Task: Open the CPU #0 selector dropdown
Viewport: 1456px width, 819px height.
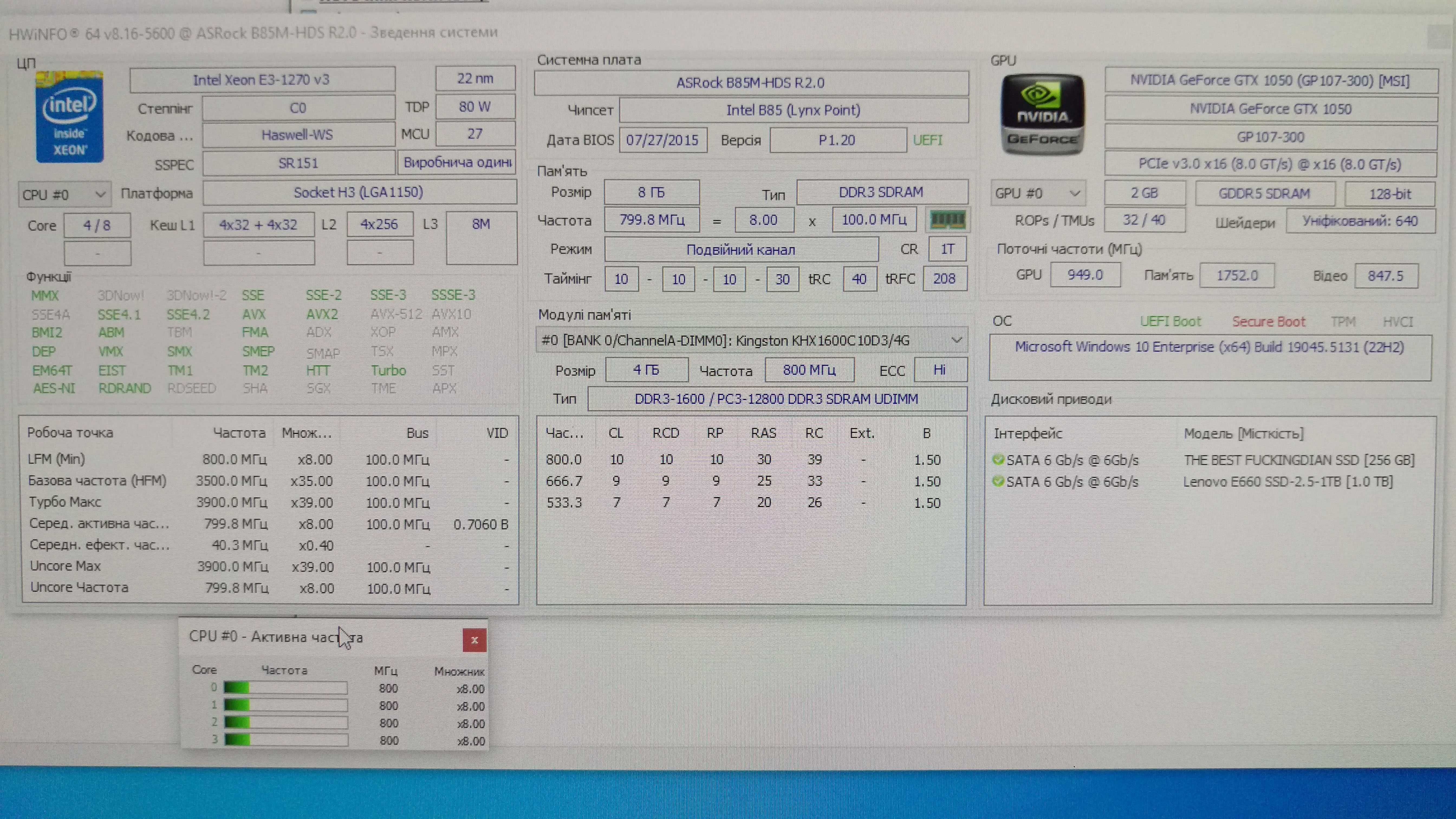Action: coord(64,194)
